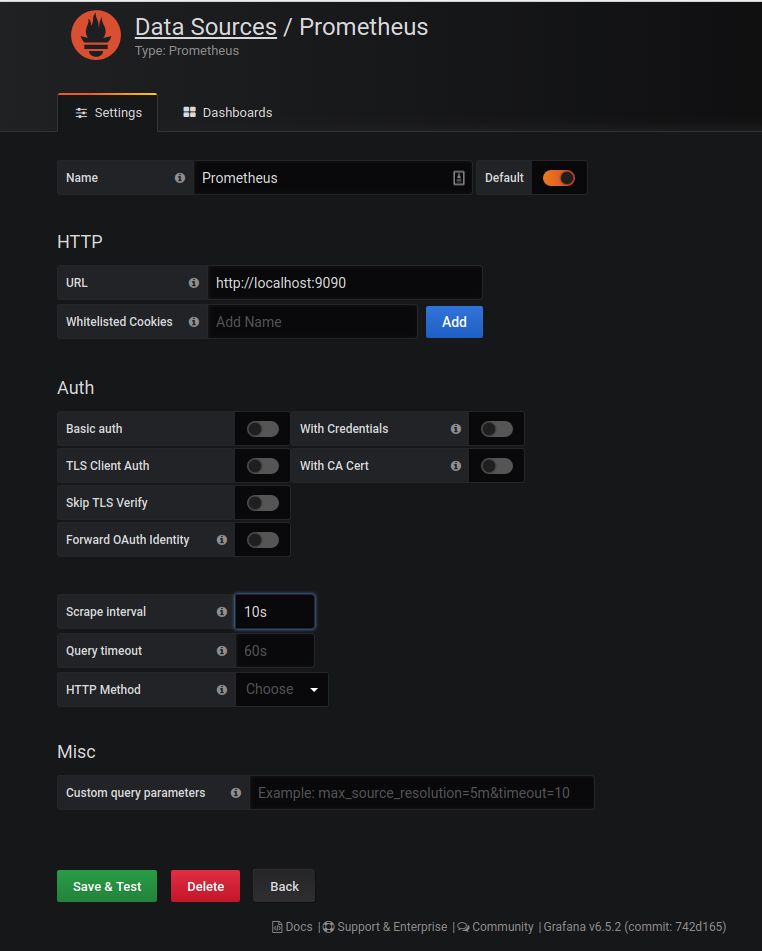762x951 pixels.
Task: Click the Custom query parameters input
Action: [x=422, y=793]
